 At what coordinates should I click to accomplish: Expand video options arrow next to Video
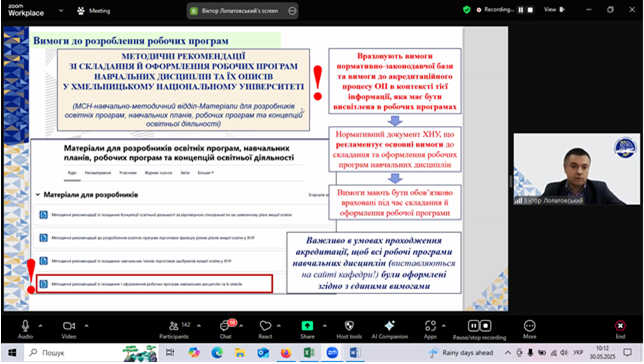(x=86, y=326)
